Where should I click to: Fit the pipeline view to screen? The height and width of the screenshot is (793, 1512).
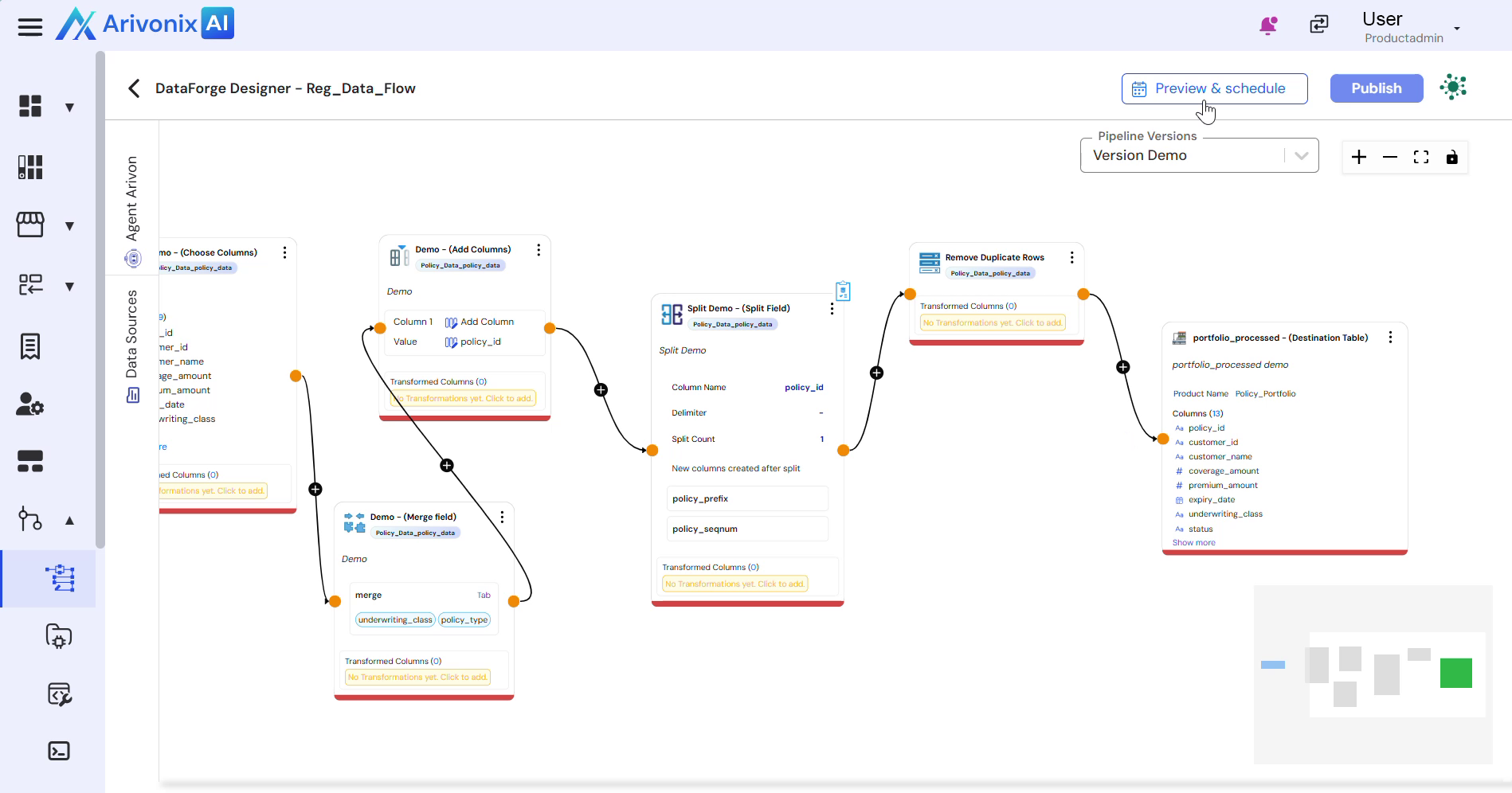click(1421, 157)
